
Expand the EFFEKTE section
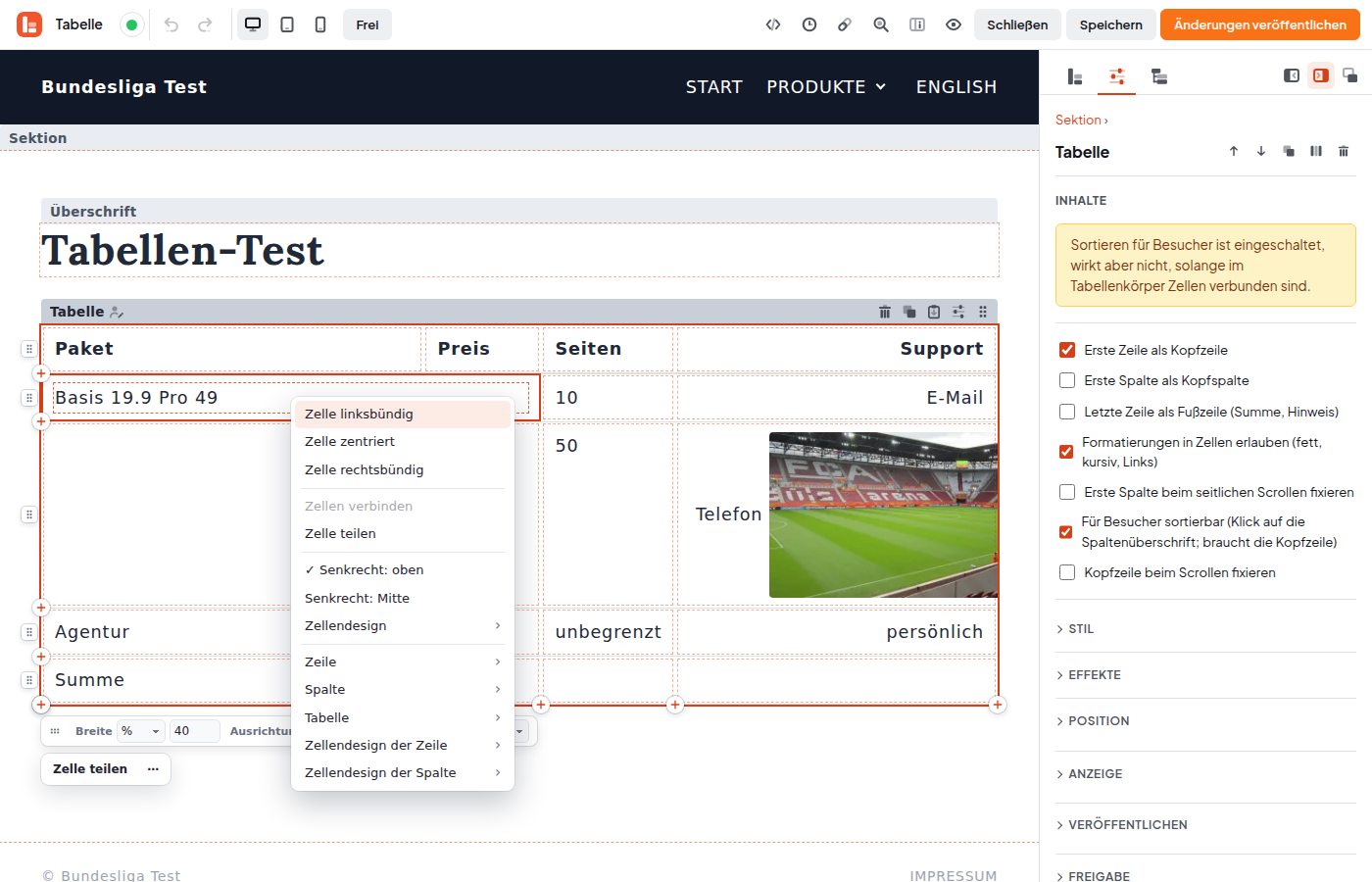[x=1205, y=675]
